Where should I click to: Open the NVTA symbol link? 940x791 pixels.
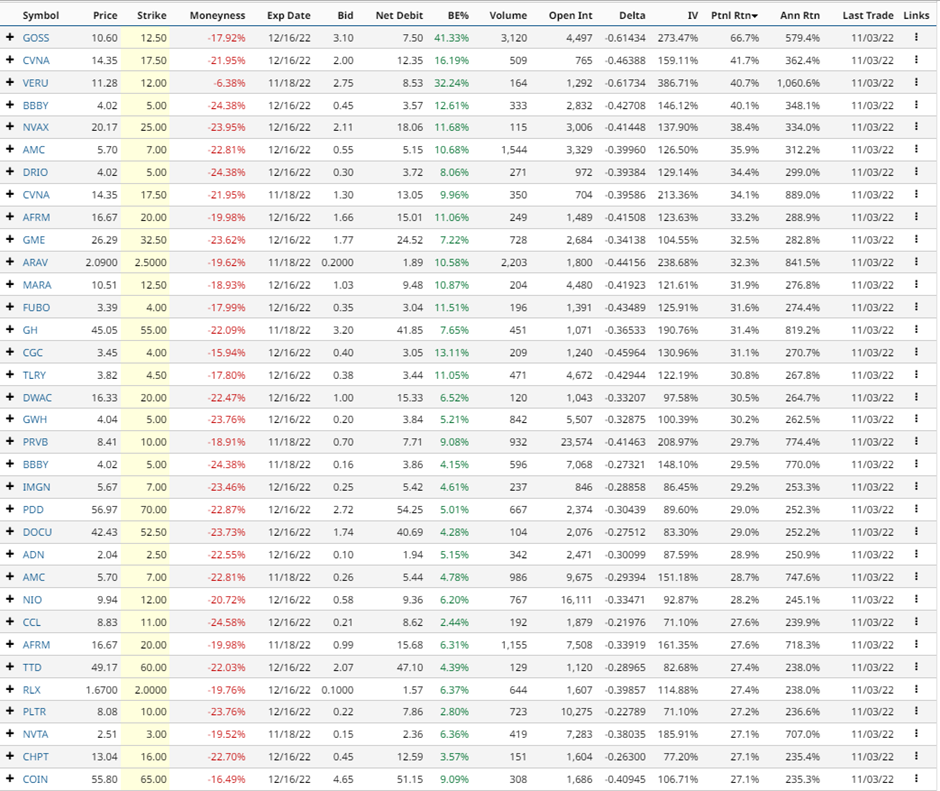[x=35, y=734]
